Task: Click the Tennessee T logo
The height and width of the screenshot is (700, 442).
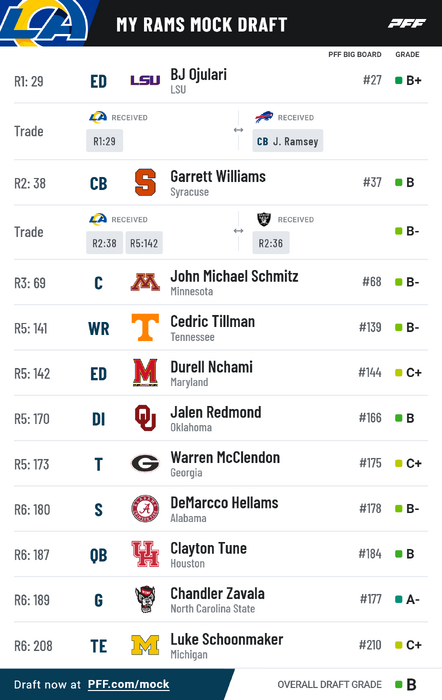Action: click(145, 327)
